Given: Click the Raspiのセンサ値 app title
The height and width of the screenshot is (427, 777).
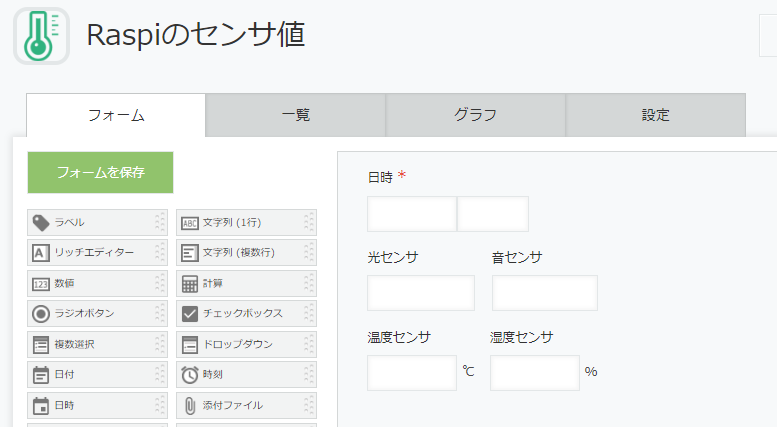Looking at the screenshot, I should click(x=196, y=35).
